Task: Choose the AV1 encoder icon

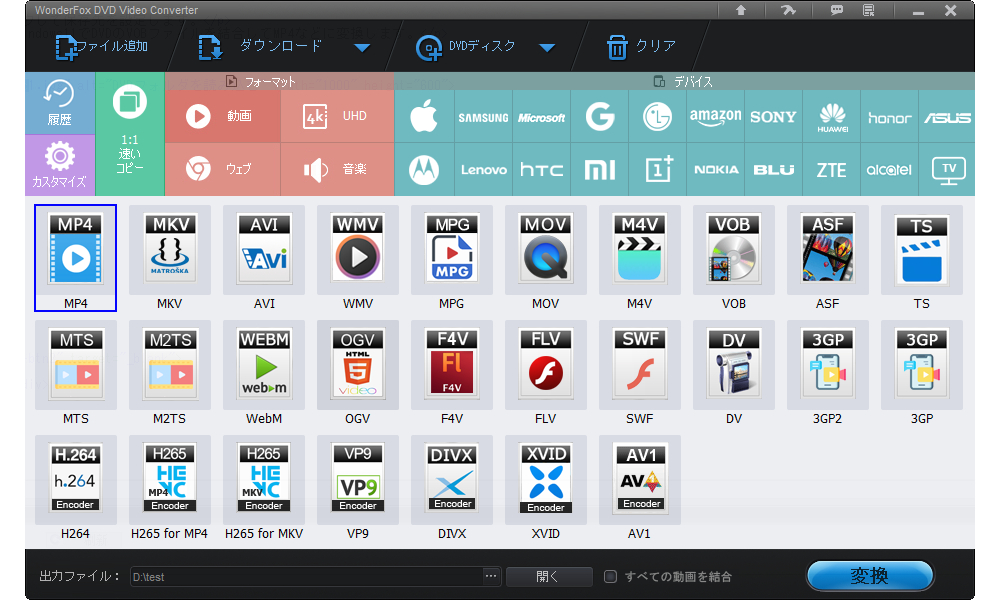Action: click(640, 479)
